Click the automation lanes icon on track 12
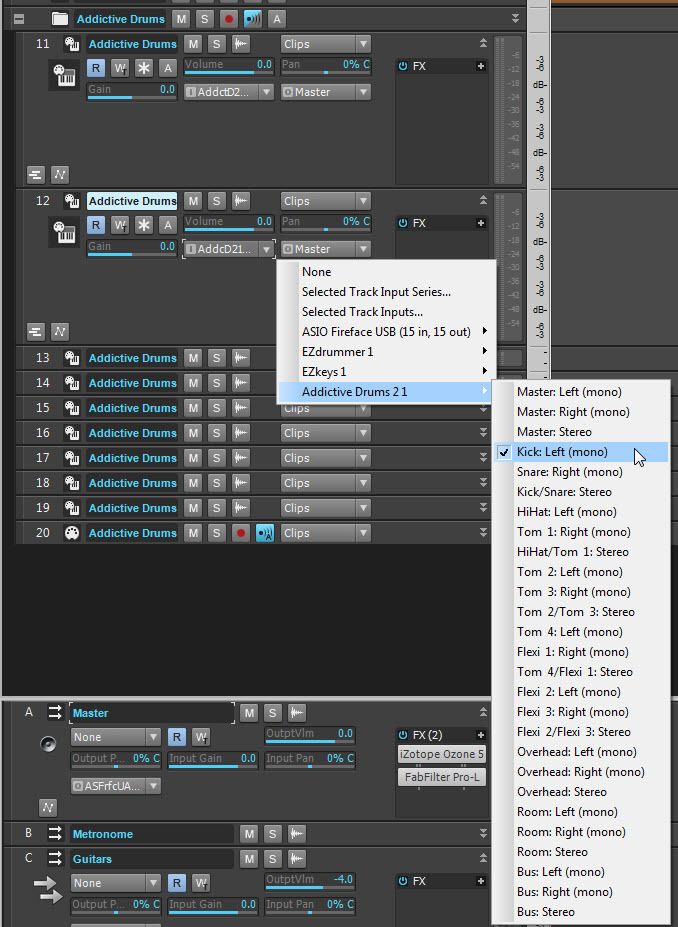The image size is (678, 927). pyautogui.click(x=60, y=331)
